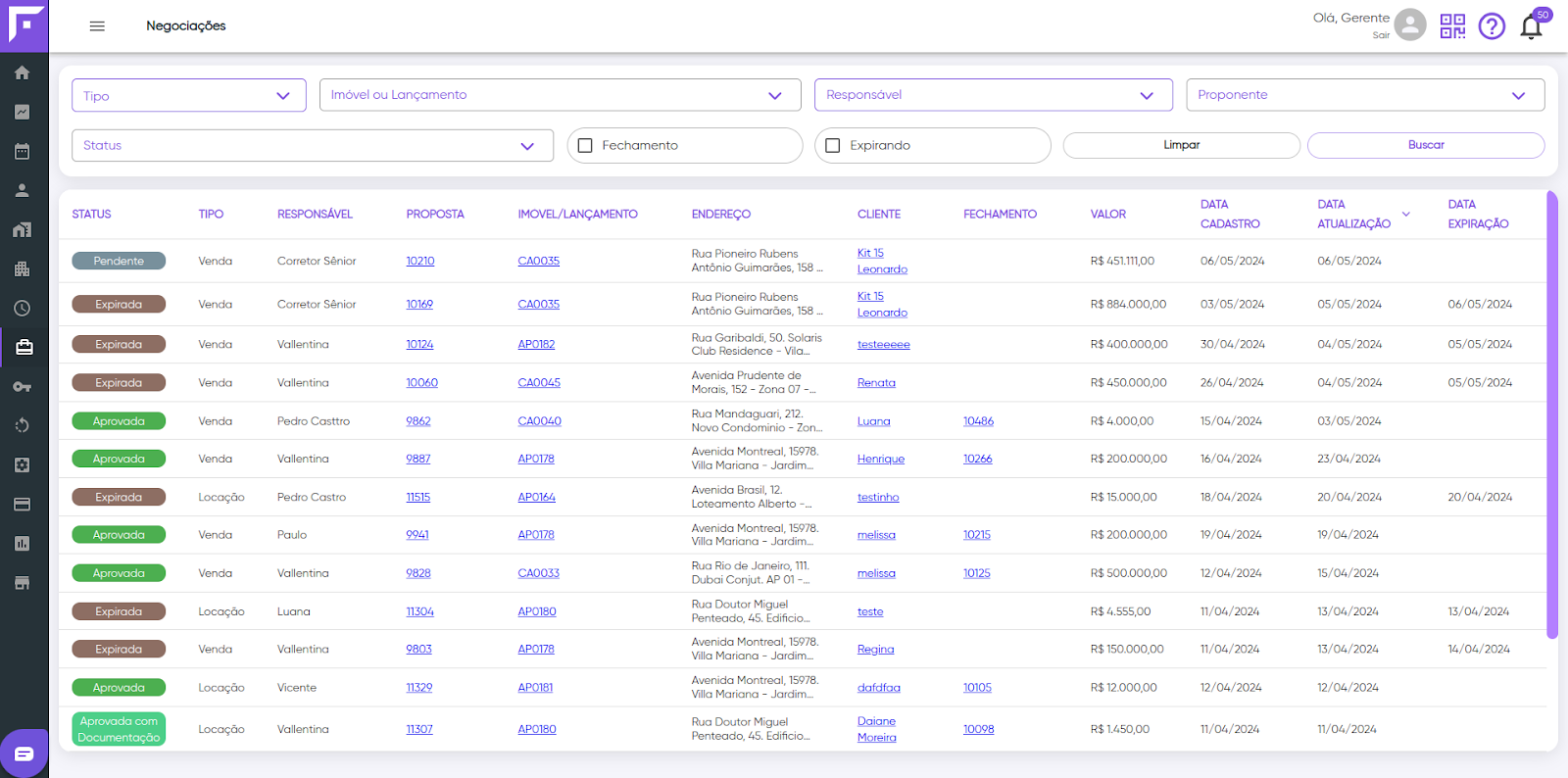
Task: Open the notifications bell
Action: point(1532,26)
